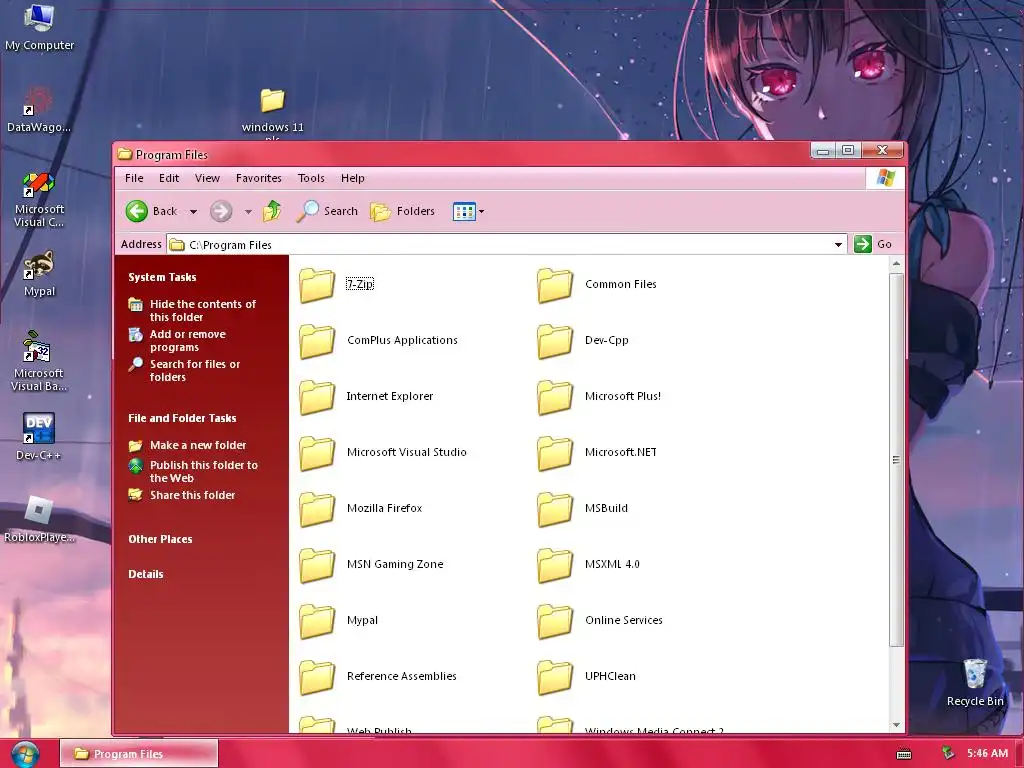
Task: Select the Recycle Bin icon
Action: pyautogui.click(x=974, y=682)
